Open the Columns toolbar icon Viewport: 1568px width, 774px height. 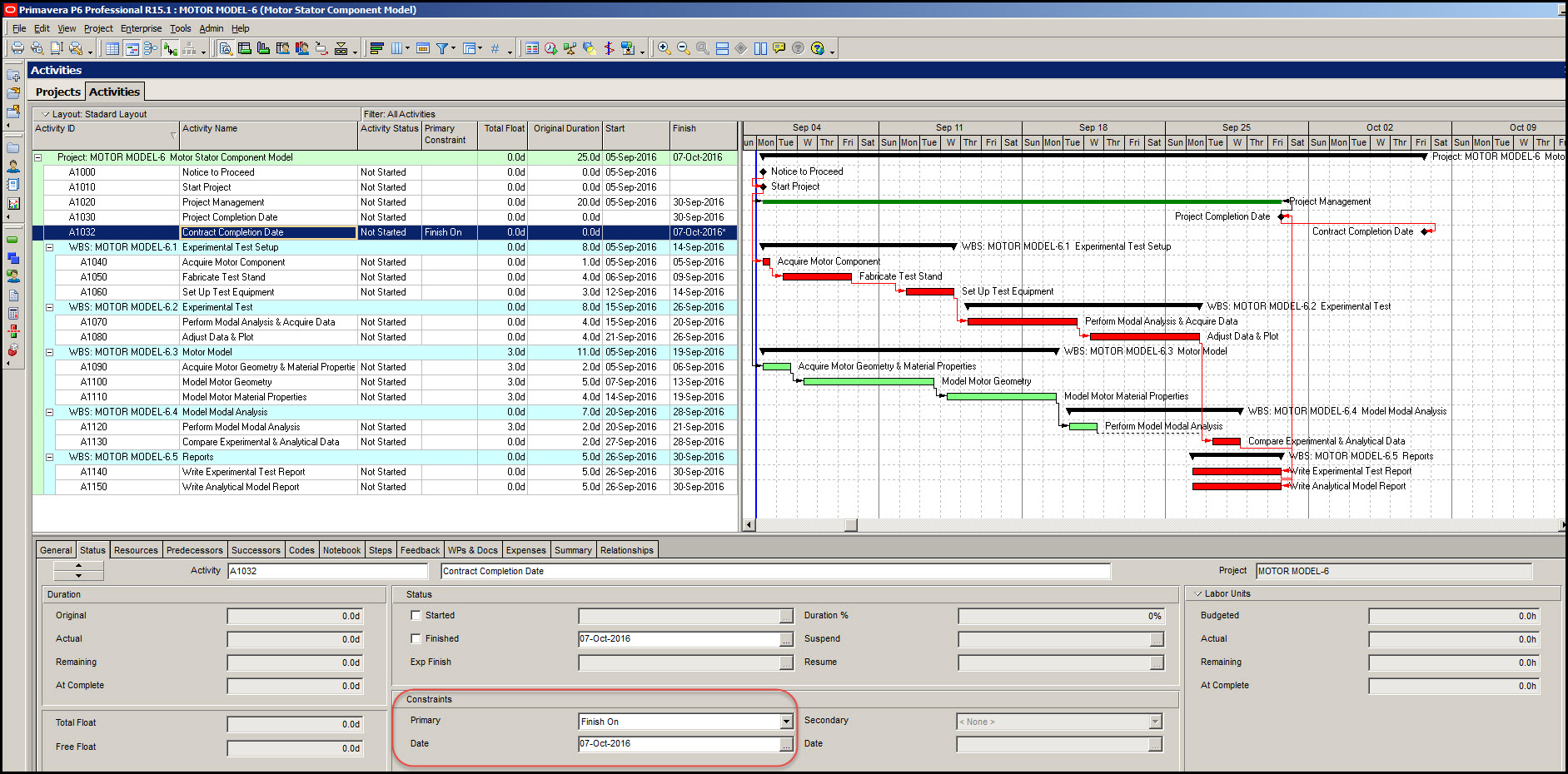[x=397, y=48]
